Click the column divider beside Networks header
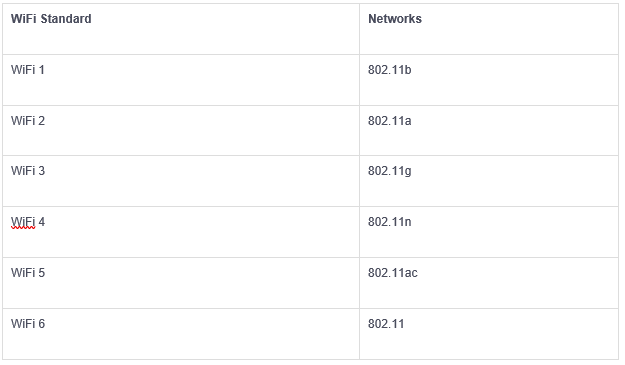This screenshot has height=365, width=625. click(360, 29)
